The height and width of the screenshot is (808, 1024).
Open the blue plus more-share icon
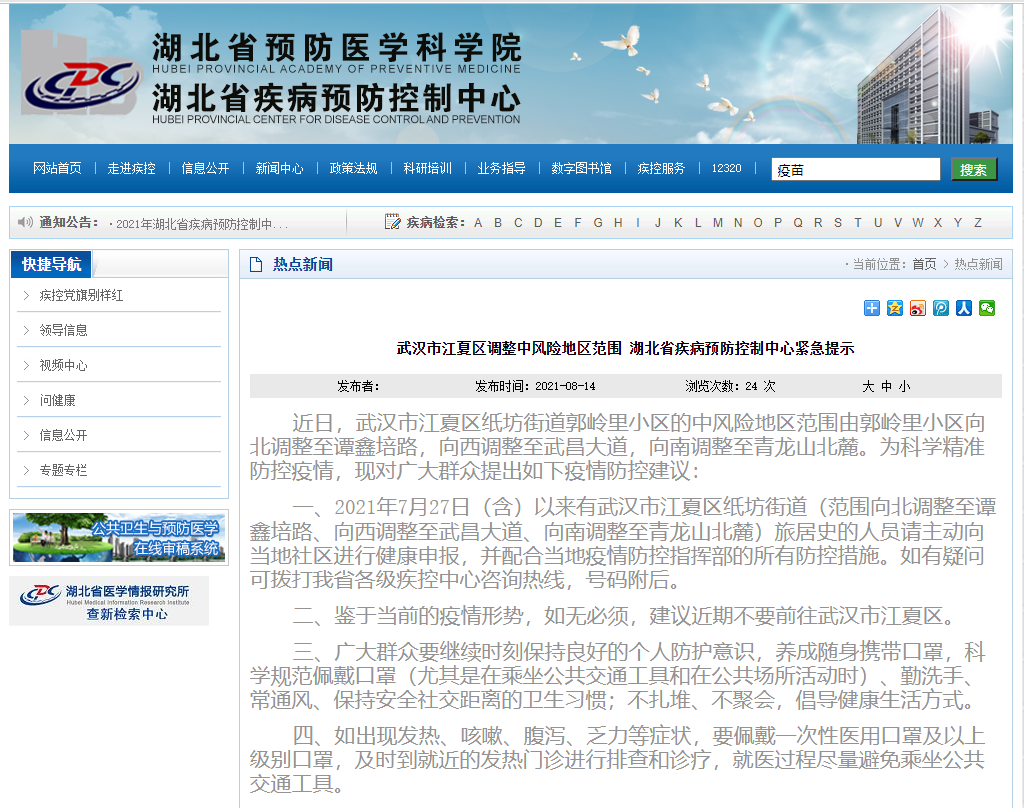(x=872, y=308)
